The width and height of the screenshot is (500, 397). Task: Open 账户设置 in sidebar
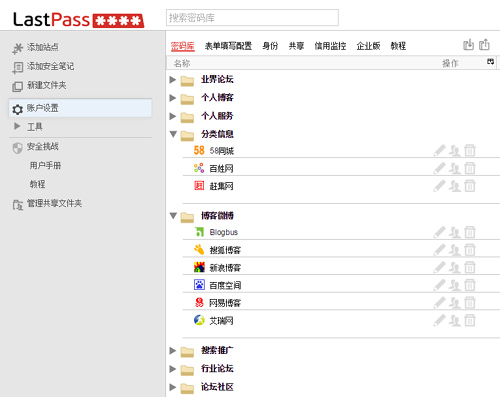80,108
